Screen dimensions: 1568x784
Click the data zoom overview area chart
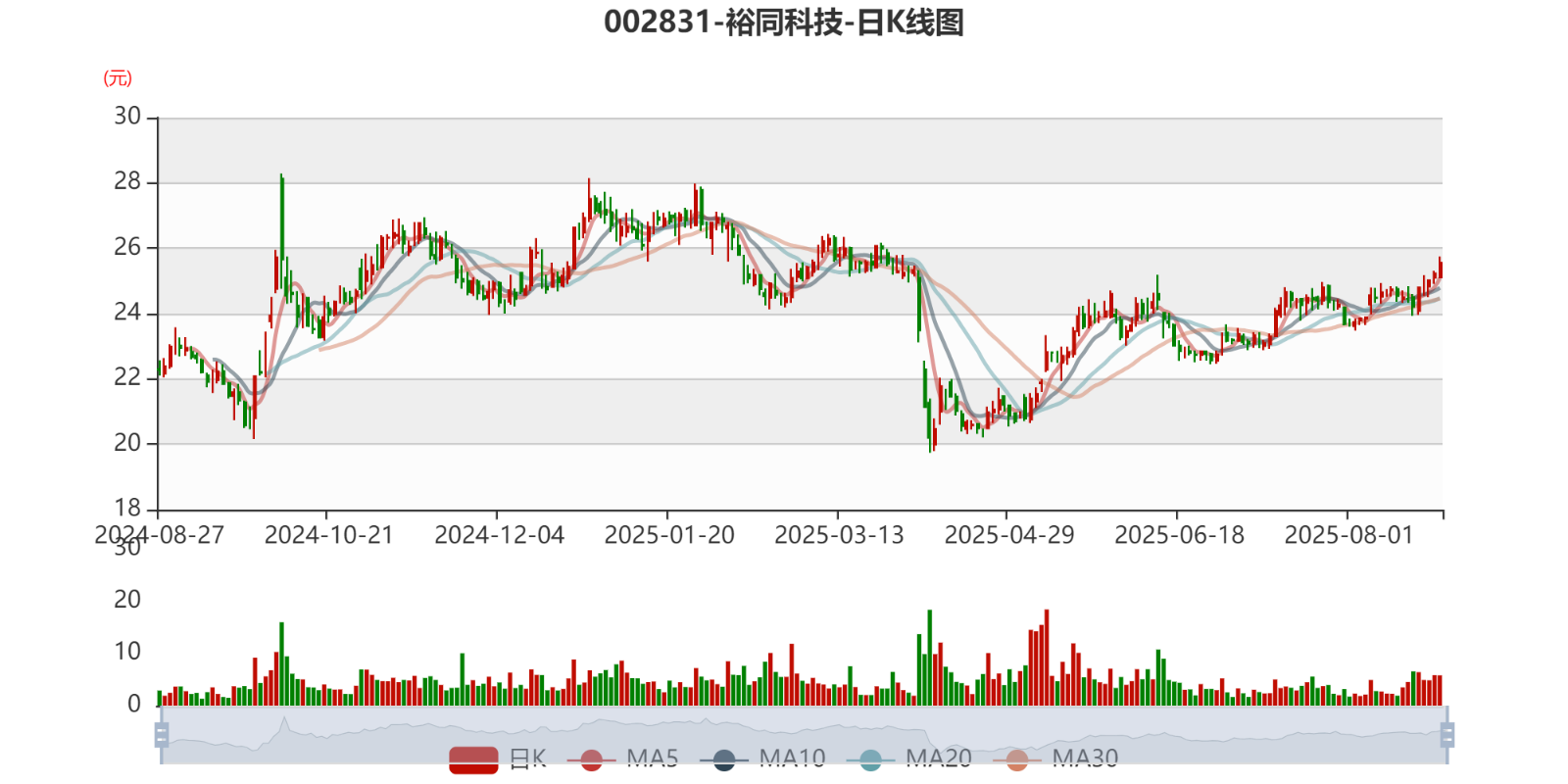pos(804,735)
